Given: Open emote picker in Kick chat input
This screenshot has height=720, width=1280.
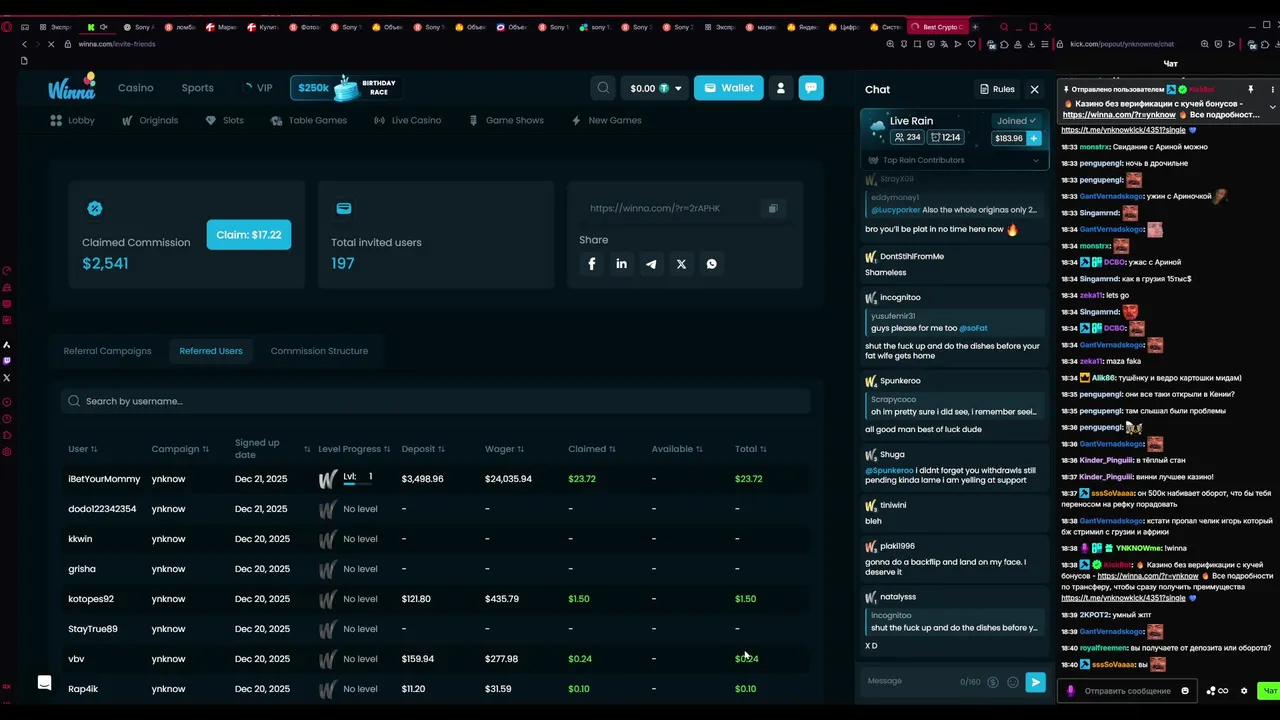Looking at the screenshot, I should pyautogui.click(x=1185, y=691).
